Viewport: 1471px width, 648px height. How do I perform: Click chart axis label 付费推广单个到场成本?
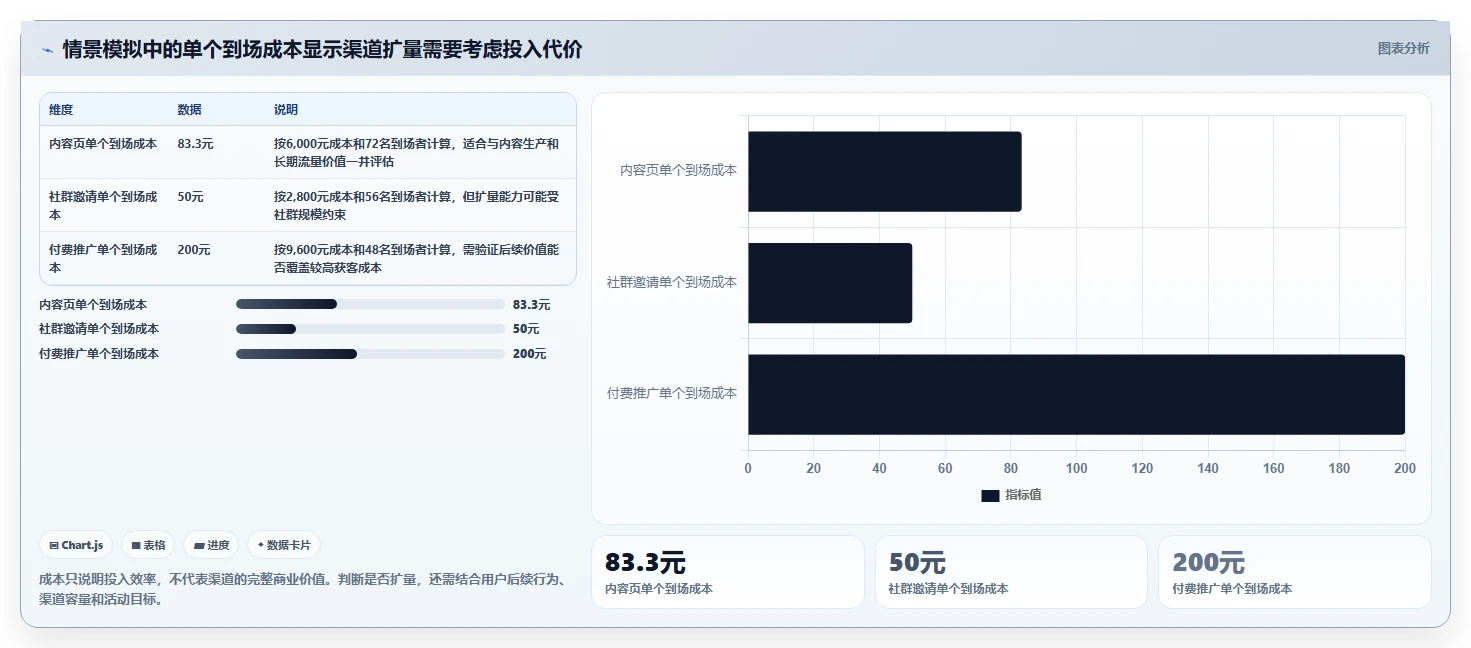coord(672,394)
